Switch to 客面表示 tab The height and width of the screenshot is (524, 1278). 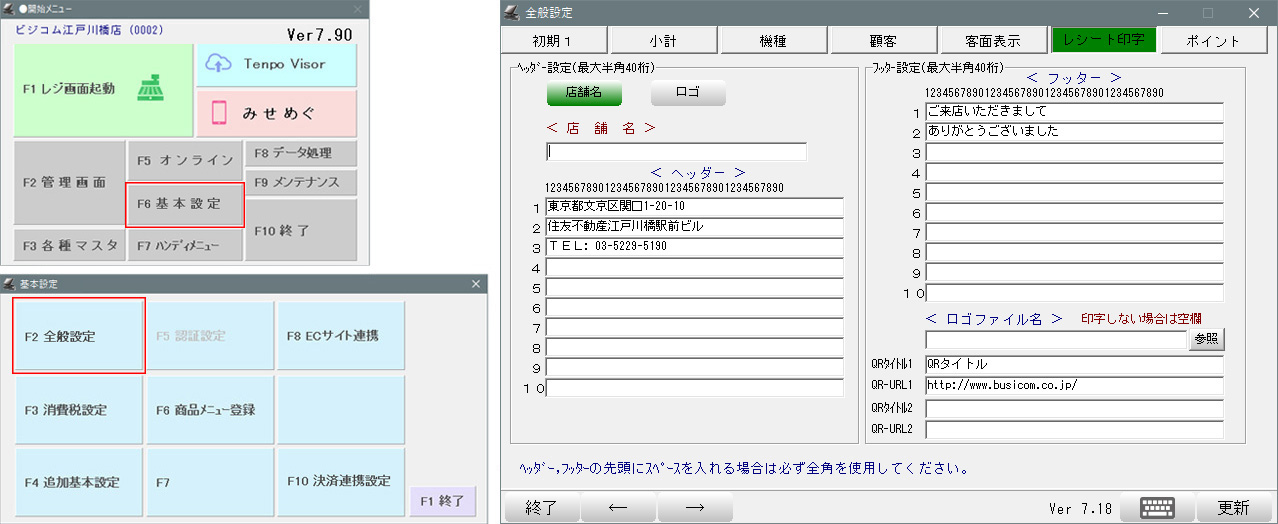[x=993, y=41]
